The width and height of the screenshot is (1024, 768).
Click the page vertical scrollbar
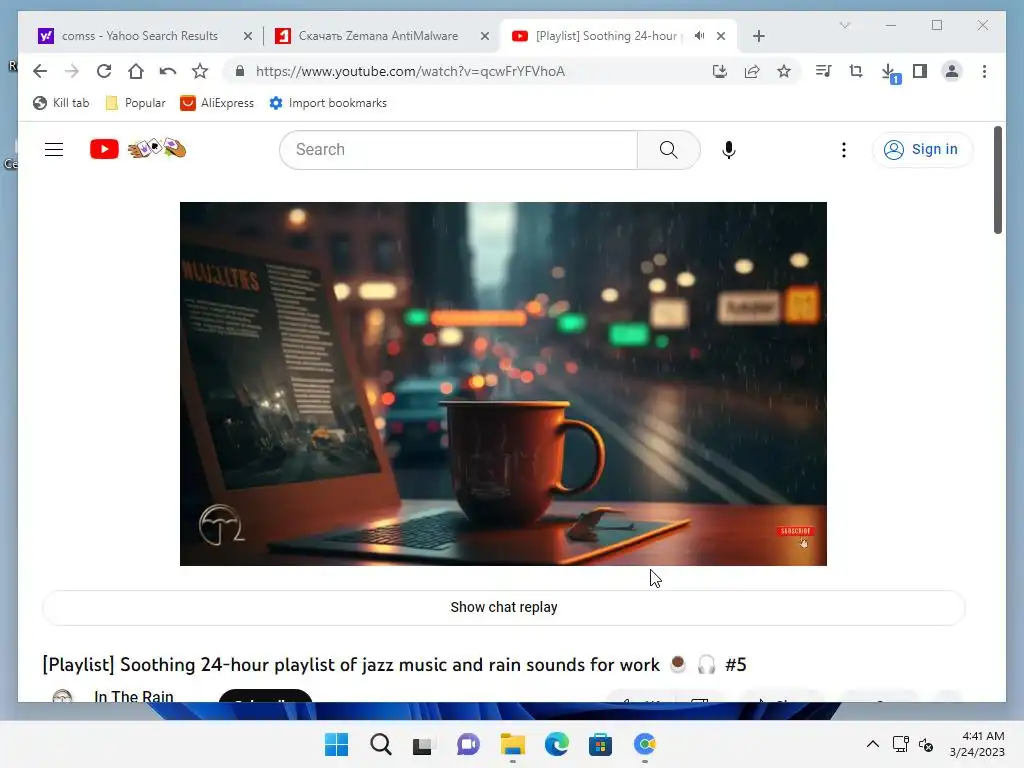point(997,180)
